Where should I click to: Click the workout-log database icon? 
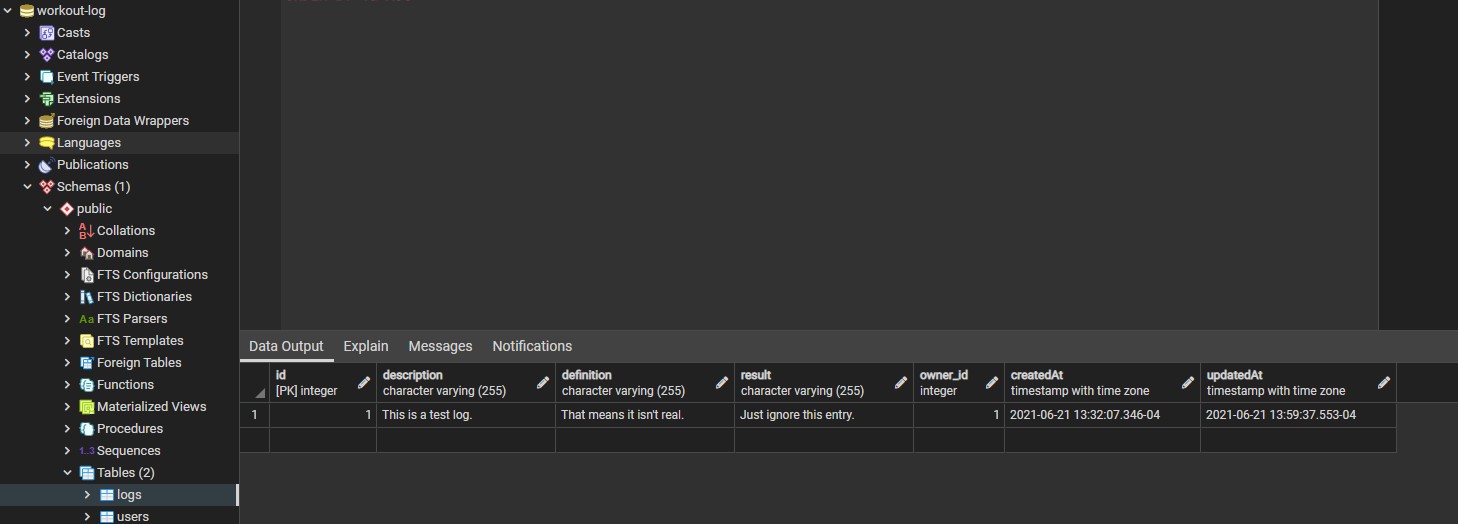coord(26,11)
